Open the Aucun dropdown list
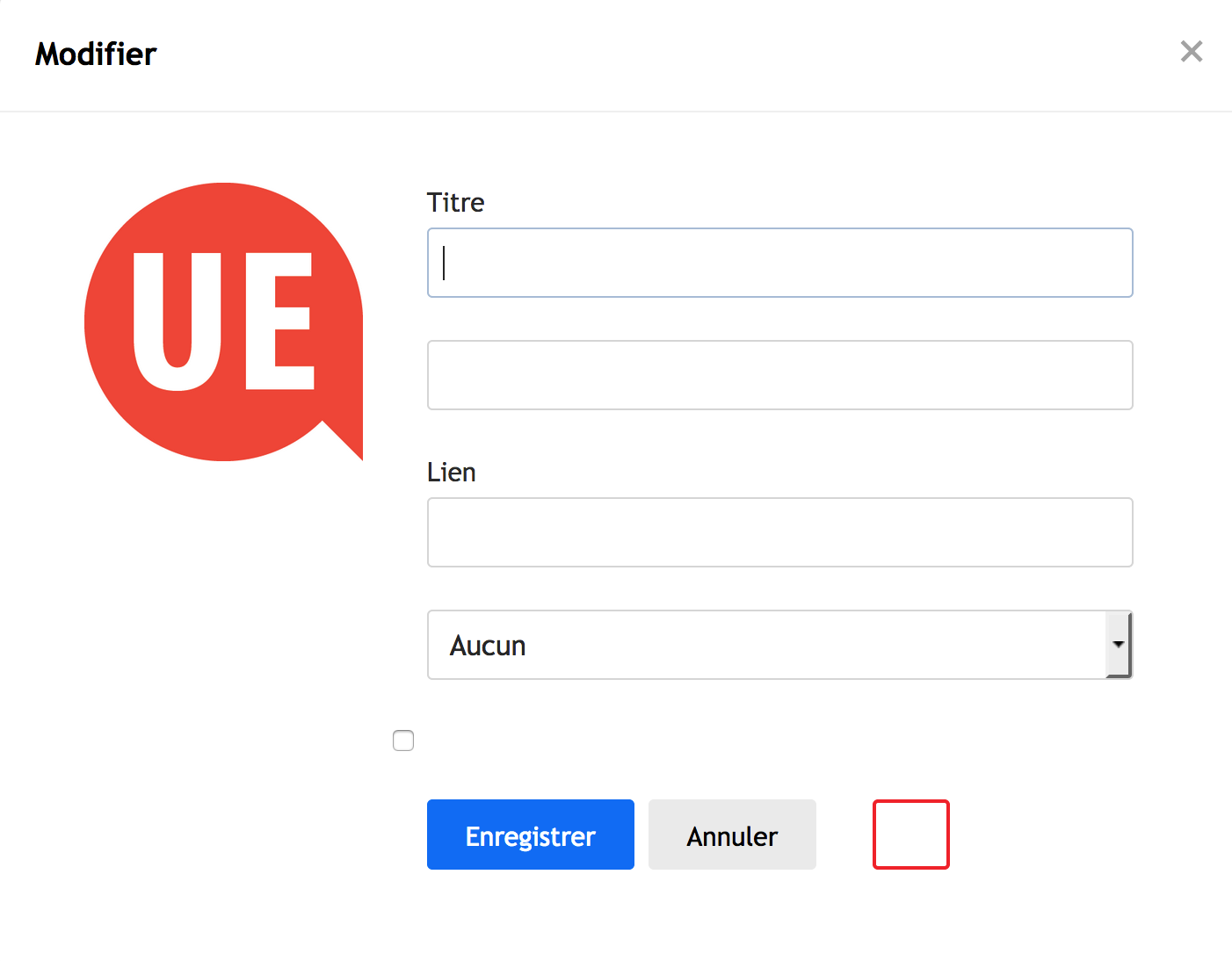The width and height of the screenshot is (1232, 961). [779, 645]
